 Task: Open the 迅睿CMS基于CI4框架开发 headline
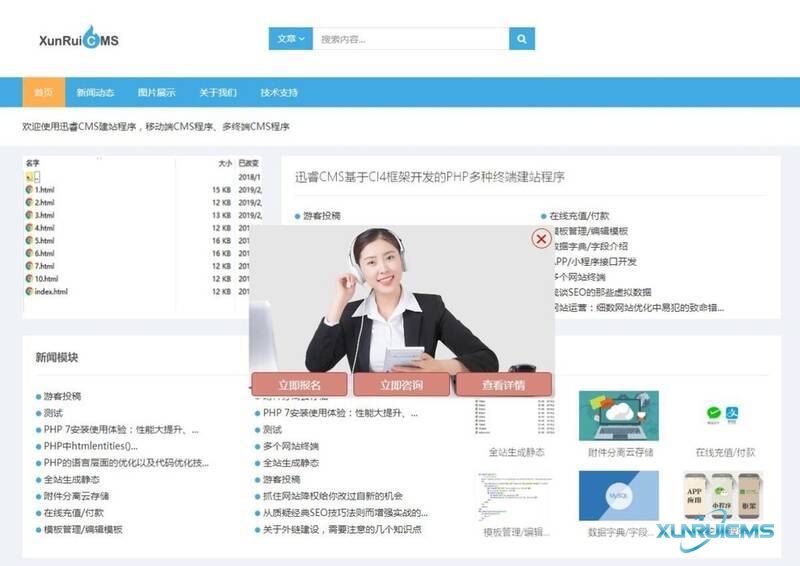430,177
